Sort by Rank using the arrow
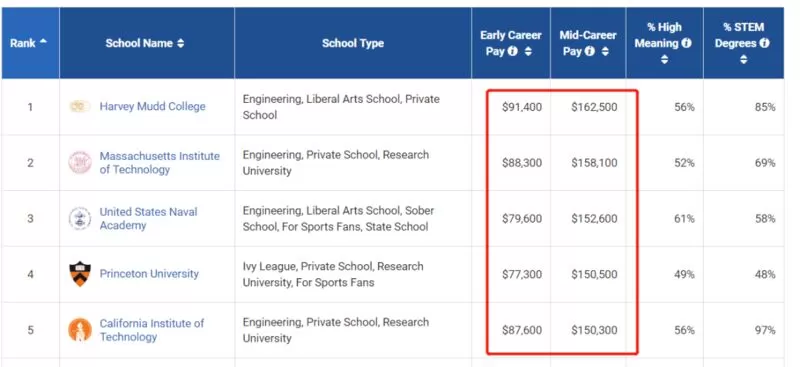This screenshot has height=367, width=800. click(x=43, y=41)
